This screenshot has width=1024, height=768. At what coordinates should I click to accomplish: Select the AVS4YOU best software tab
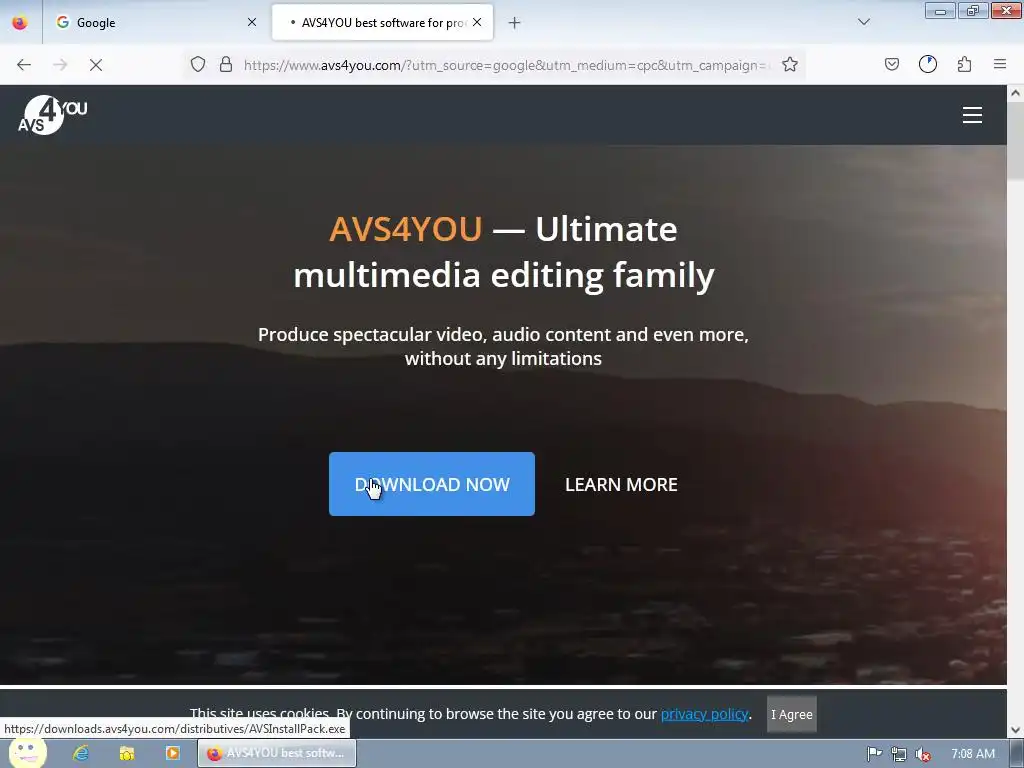382,23
